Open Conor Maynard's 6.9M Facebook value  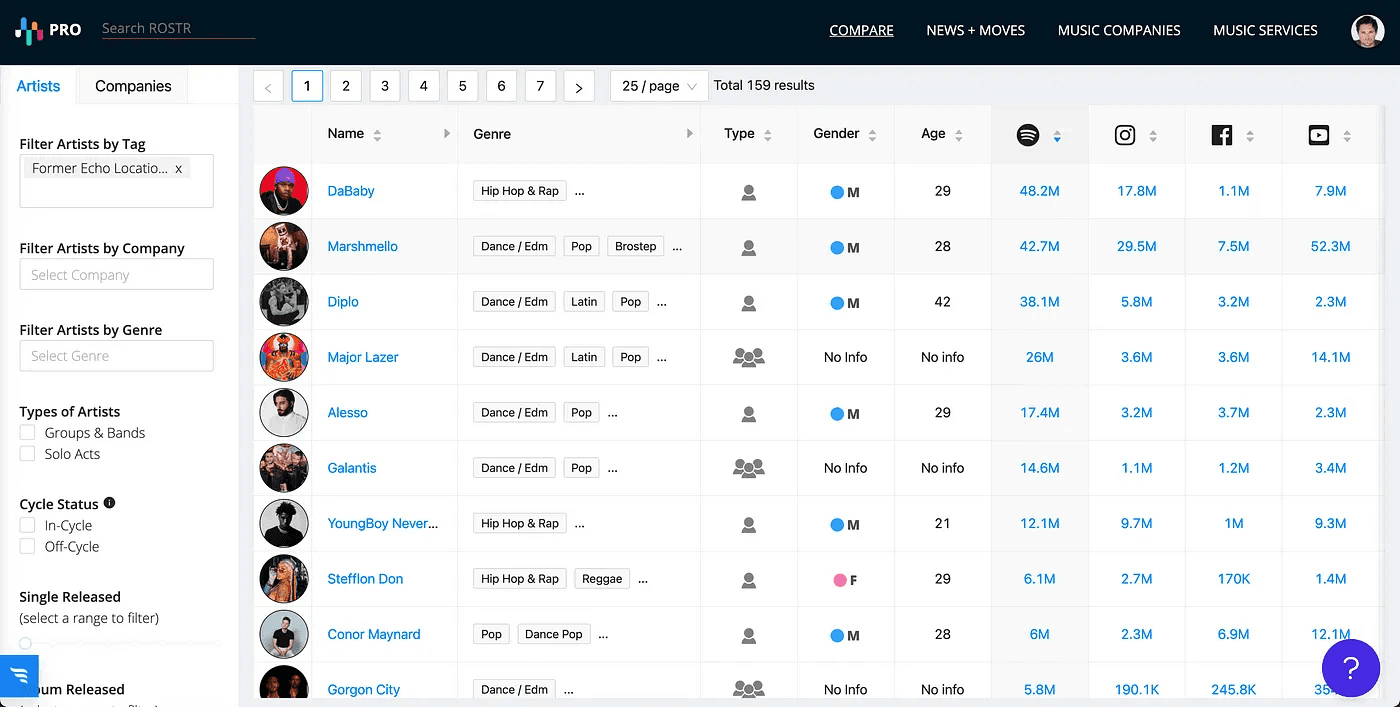(x=1234, y=634)
